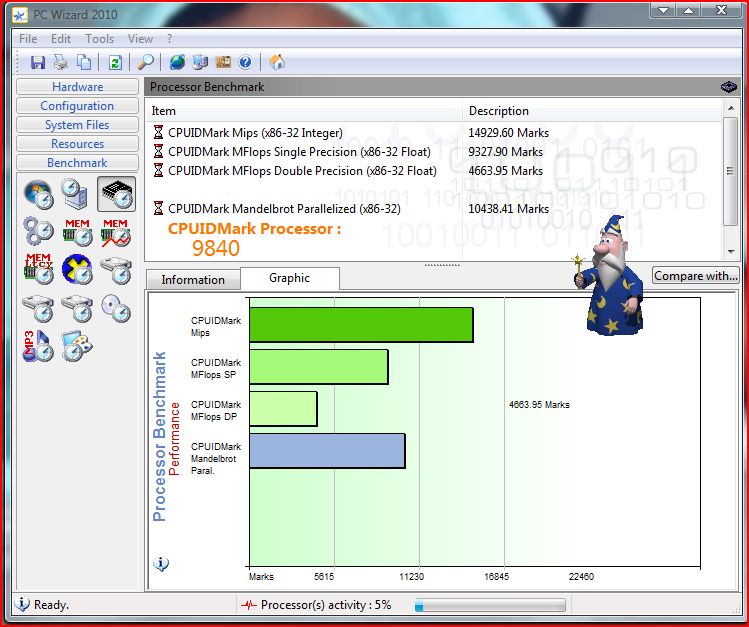Click the green CPUIDMark Mips chart bar
Screen dimensions: 749x627
(362, 325)
